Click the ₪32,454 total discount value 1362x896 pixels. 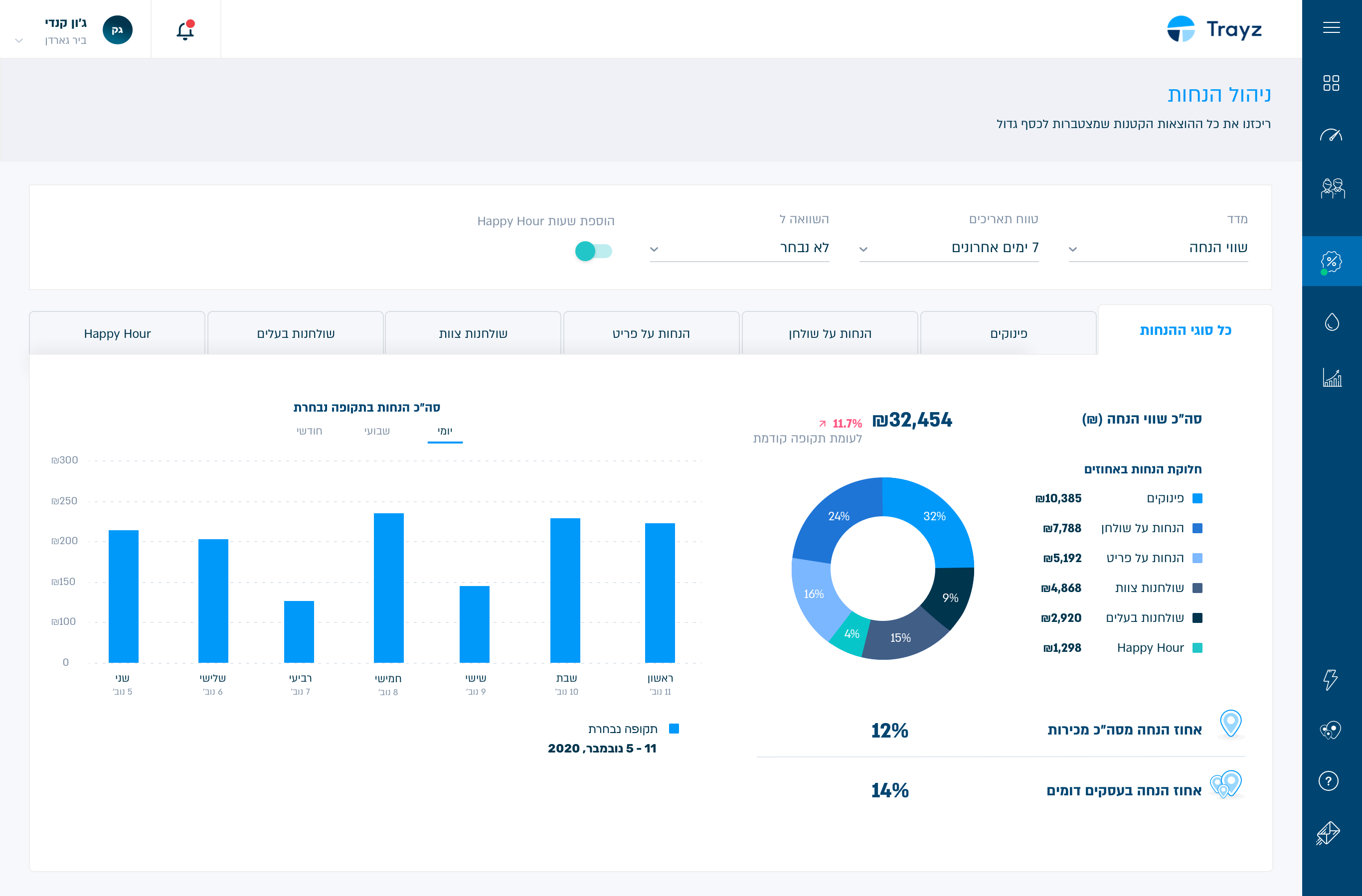tap(912, 420)
